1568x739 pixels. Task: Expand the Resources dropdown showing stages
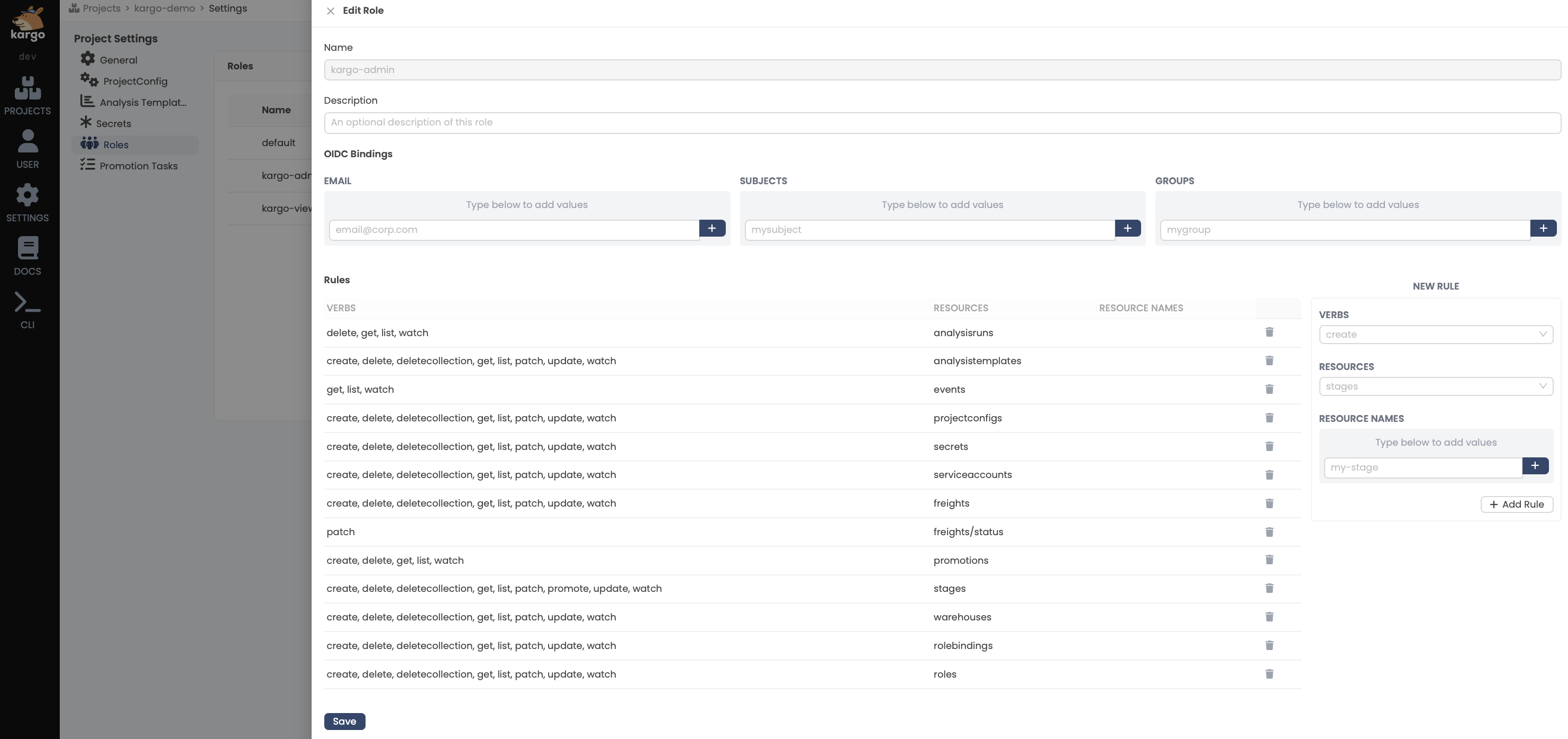coord(1435,386)
